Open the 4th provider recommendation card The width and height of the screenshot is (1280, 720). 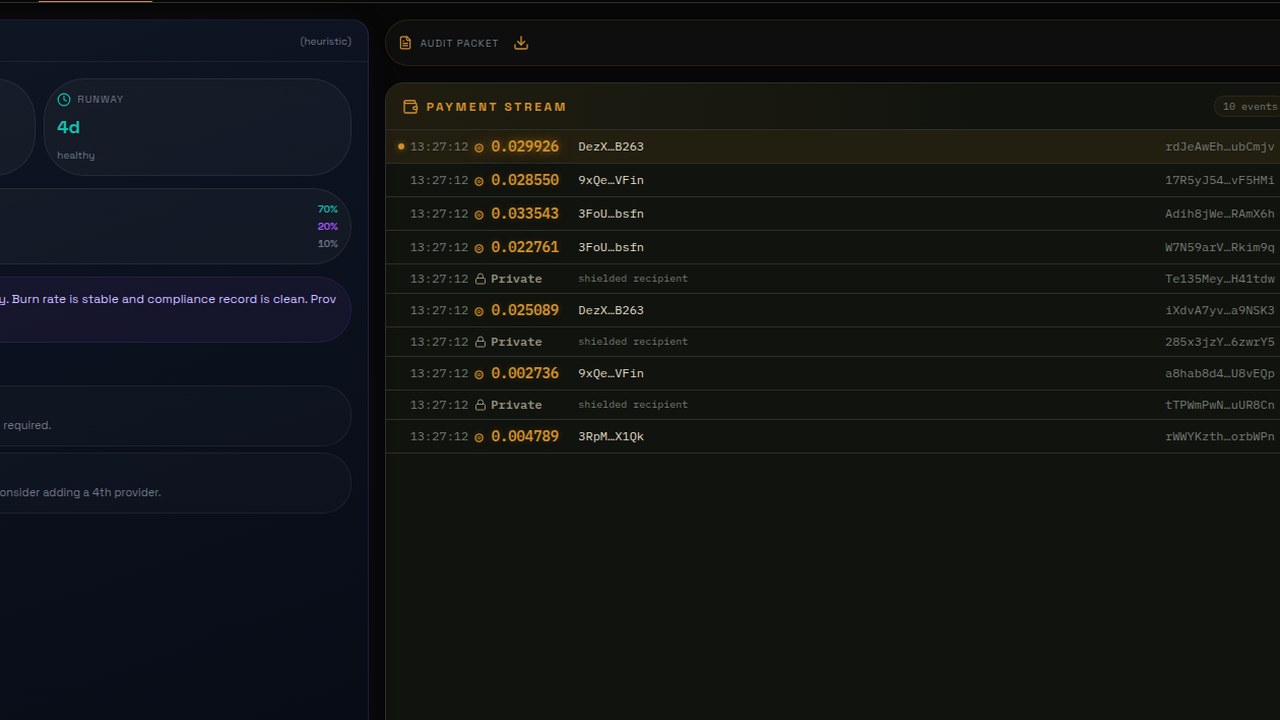pos(175,483)
